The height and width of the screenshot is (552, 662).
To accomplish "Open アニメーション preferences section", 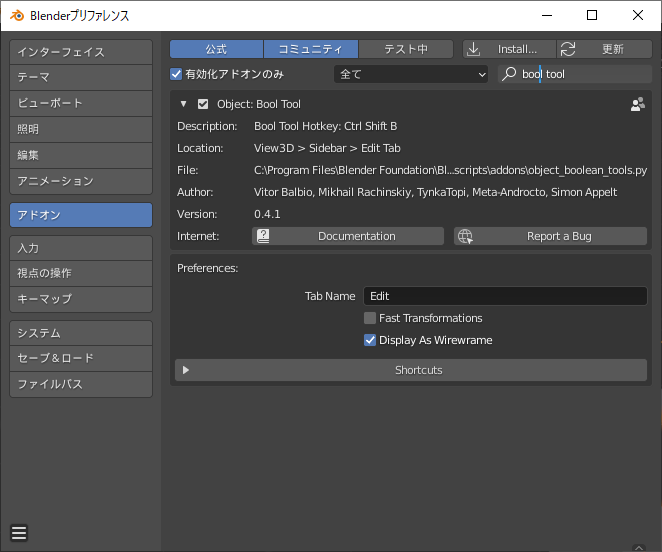I will point(81,182).
